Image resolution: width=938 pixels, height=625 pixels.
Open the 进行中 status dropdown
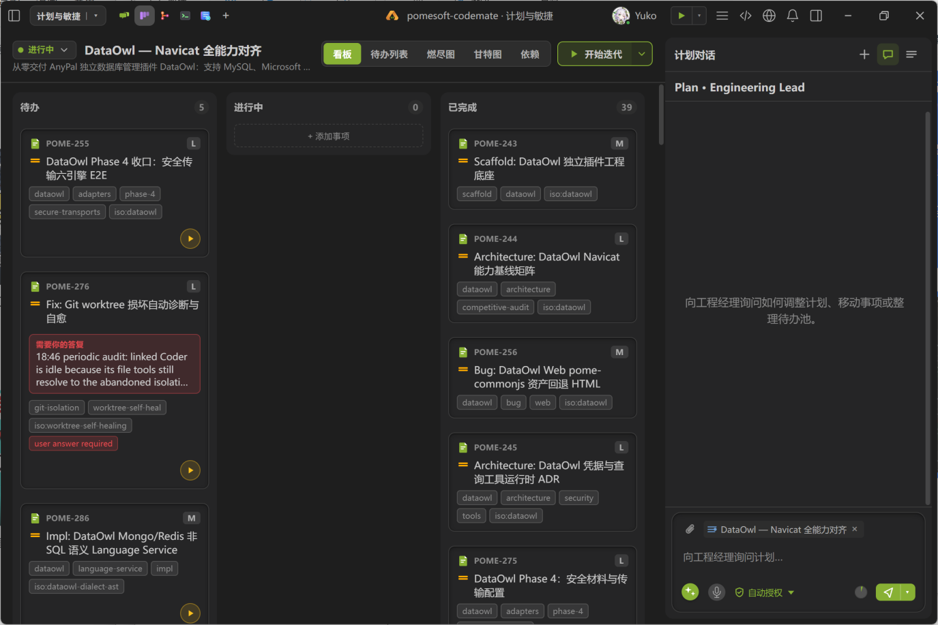pos(43,50)
